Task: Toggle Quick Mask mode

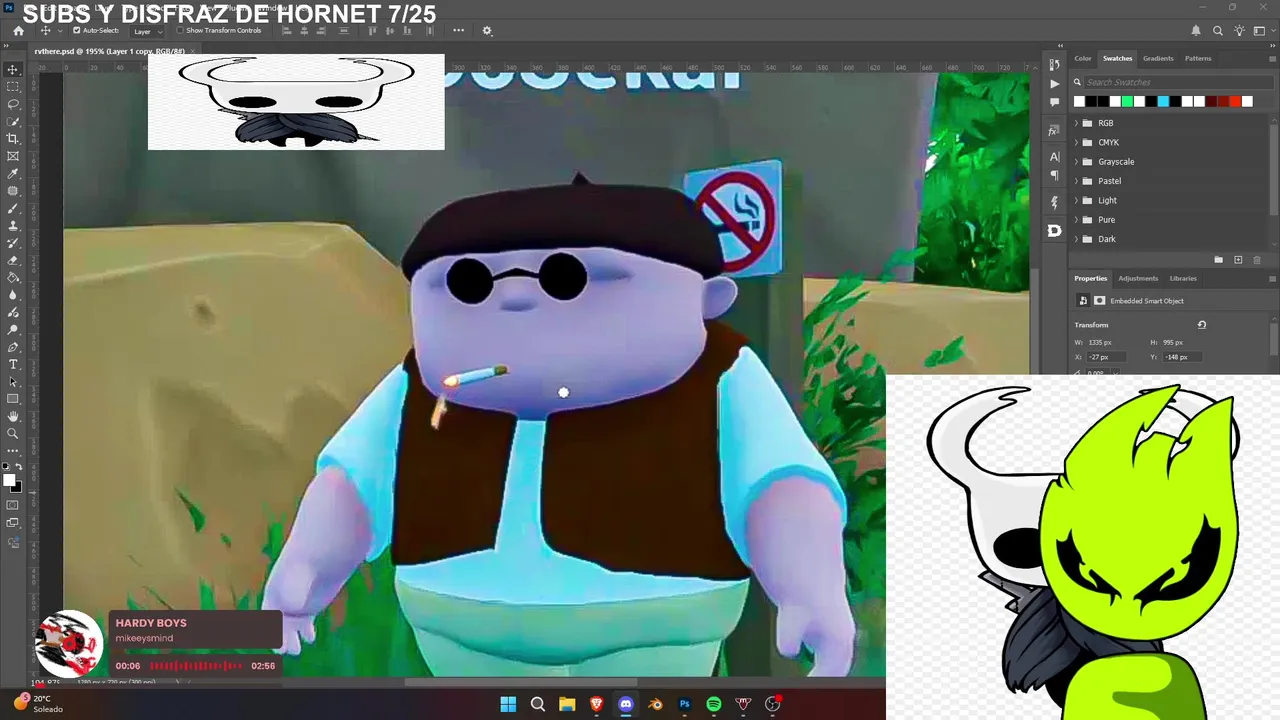Action: 13,504
